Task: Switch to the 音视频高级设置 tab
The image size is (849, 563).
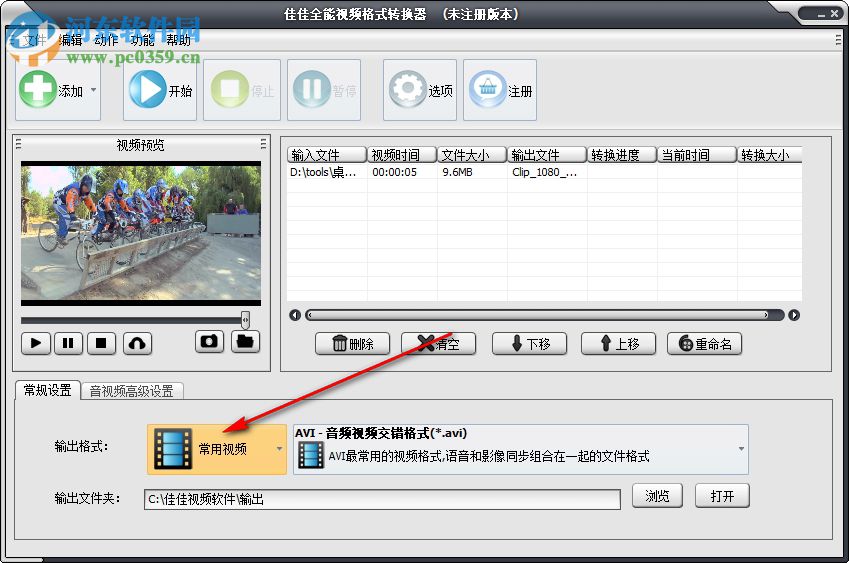Action: pos(132,391)
